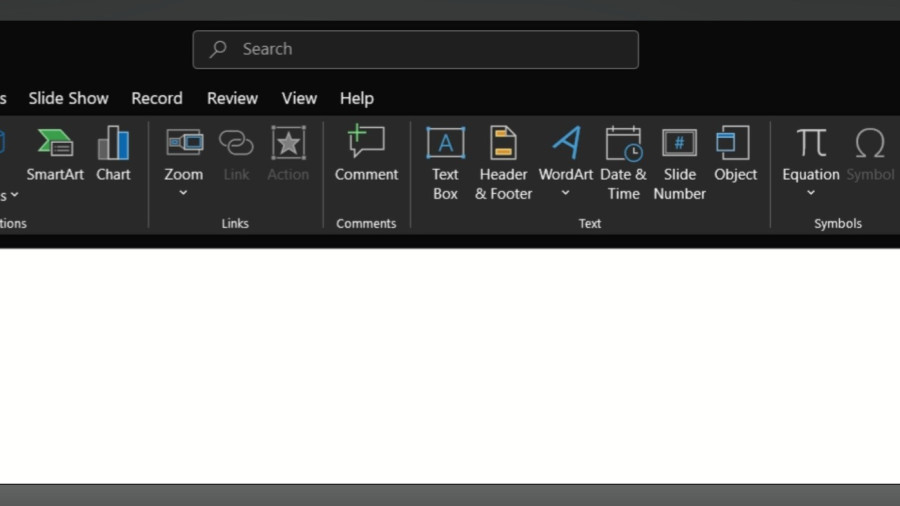Click the Text group label

point(589,223)
